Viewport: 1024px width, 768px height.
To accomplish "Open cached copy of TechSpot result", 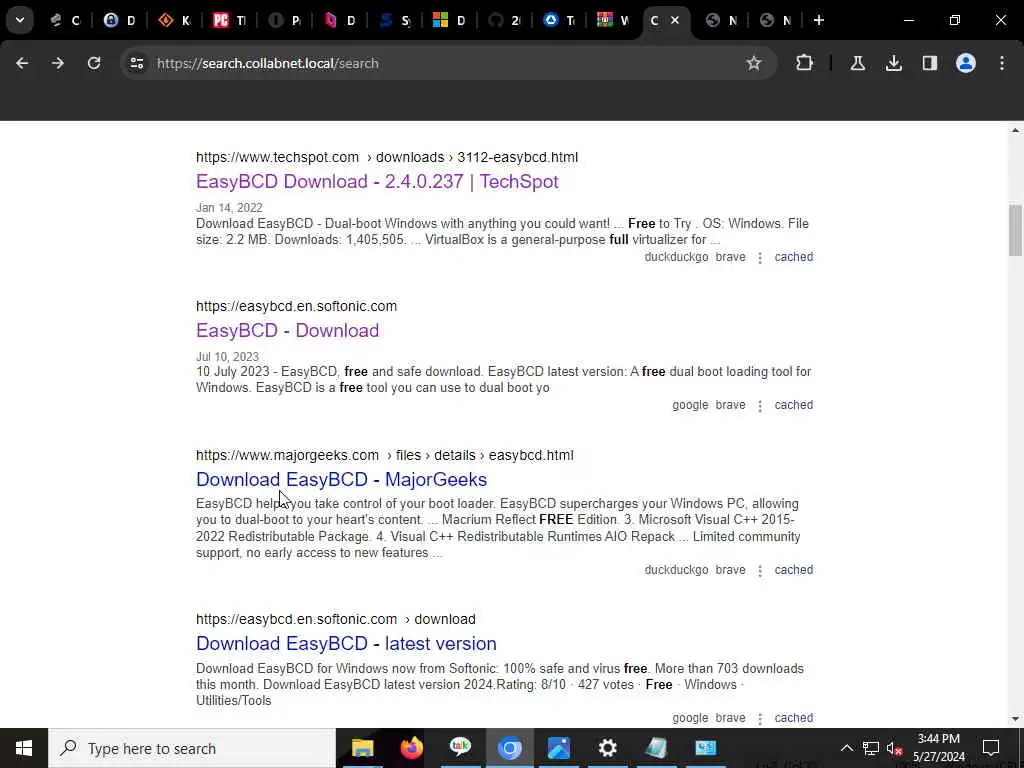I will pos(793,257).
